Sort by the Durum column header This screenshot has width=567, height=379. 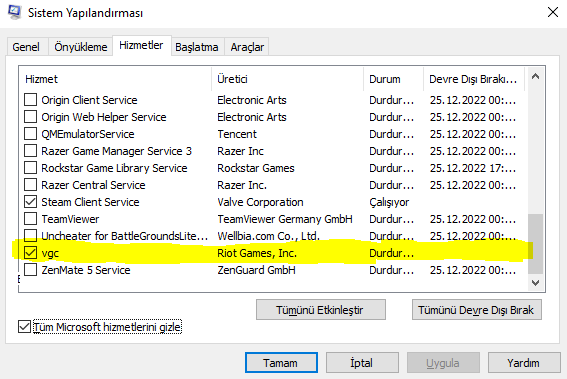(x=393, y=79)
